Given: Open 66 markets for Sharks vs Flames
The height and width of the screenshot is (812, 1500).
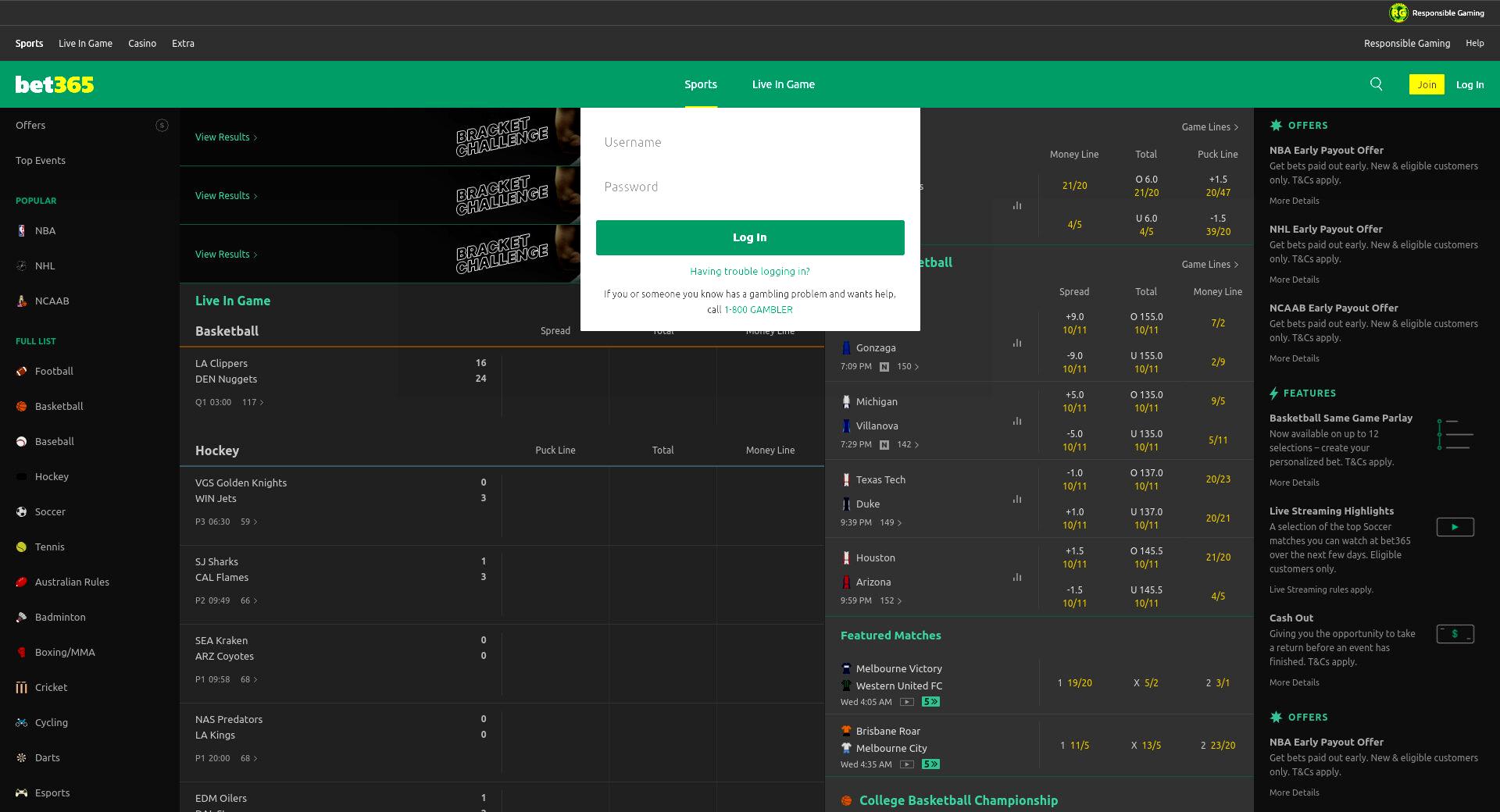Looking at the screenshot, I should pos(249,600).
